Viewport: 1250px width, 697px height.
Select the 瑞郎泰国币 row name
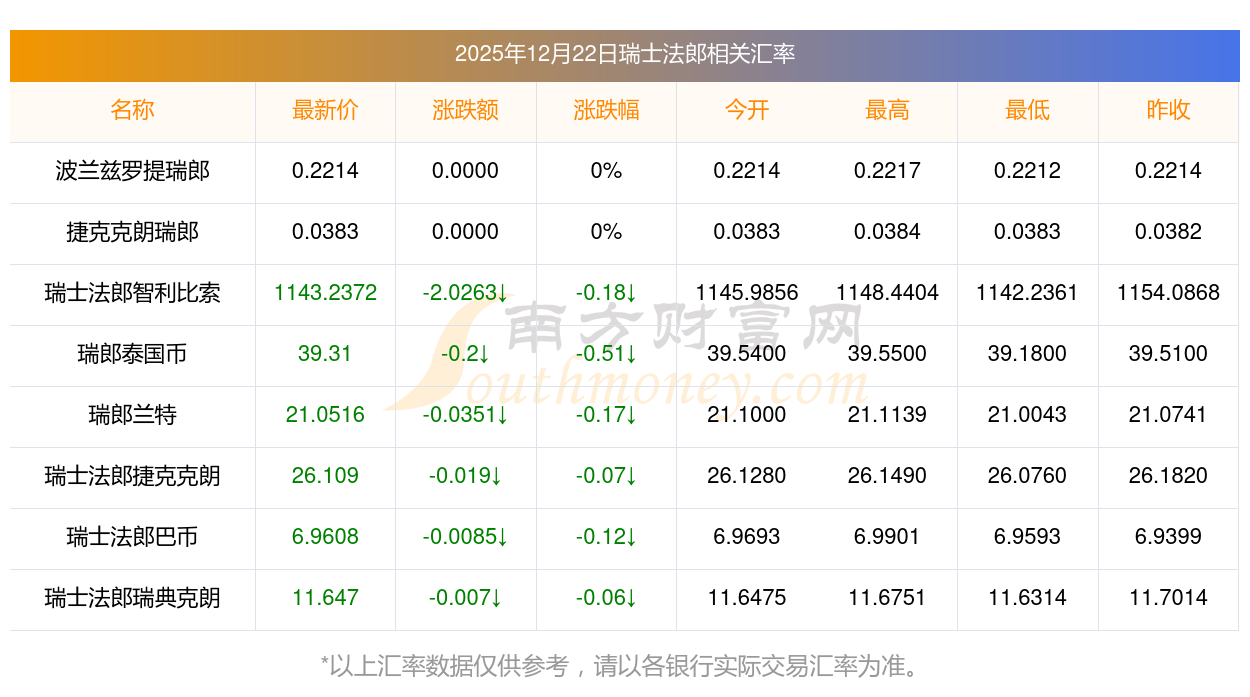click(x=132, y=354)
